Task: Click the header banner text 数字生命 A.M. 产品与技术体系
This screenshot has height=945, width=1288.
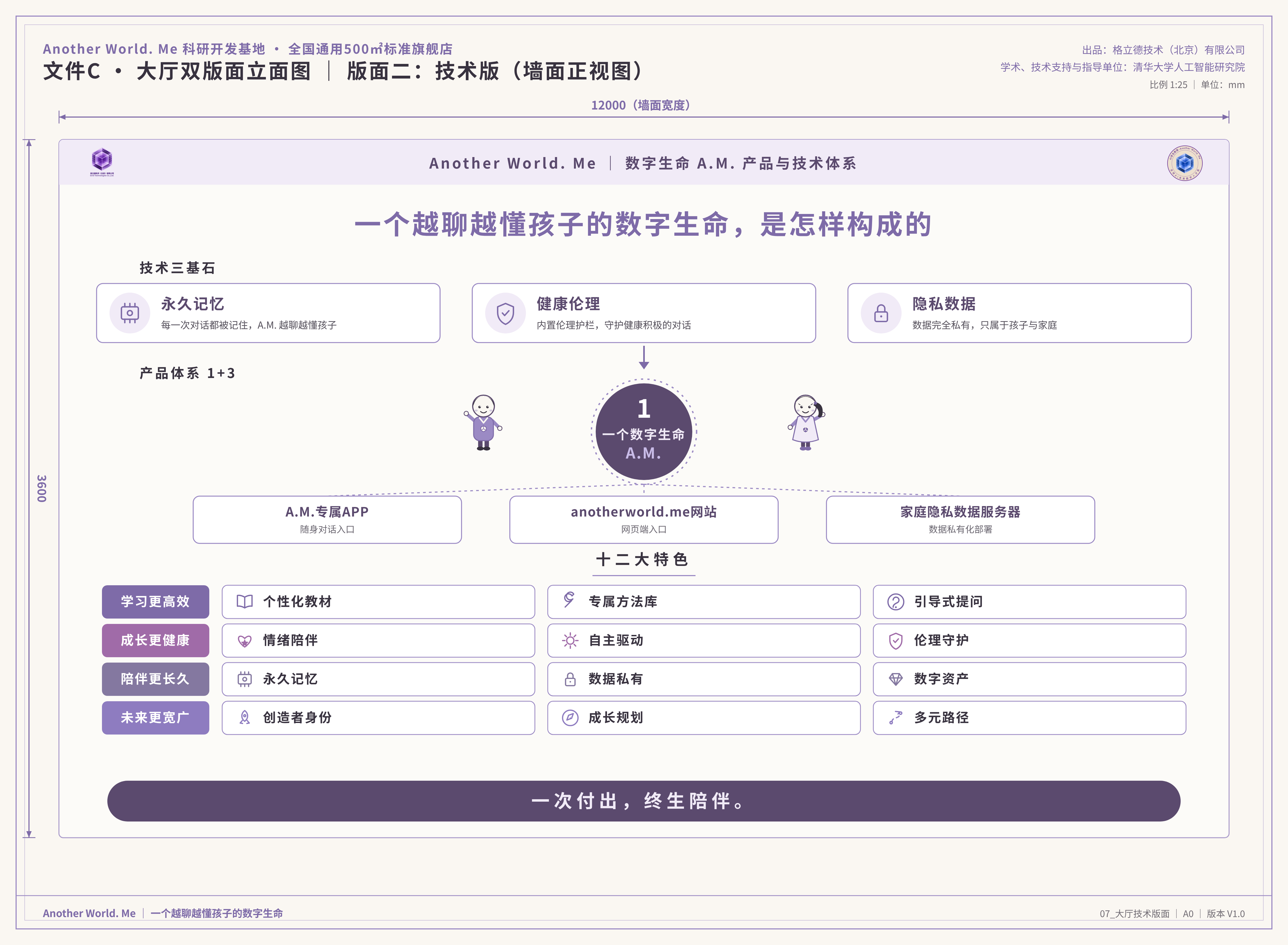Action: click(740, 163)
